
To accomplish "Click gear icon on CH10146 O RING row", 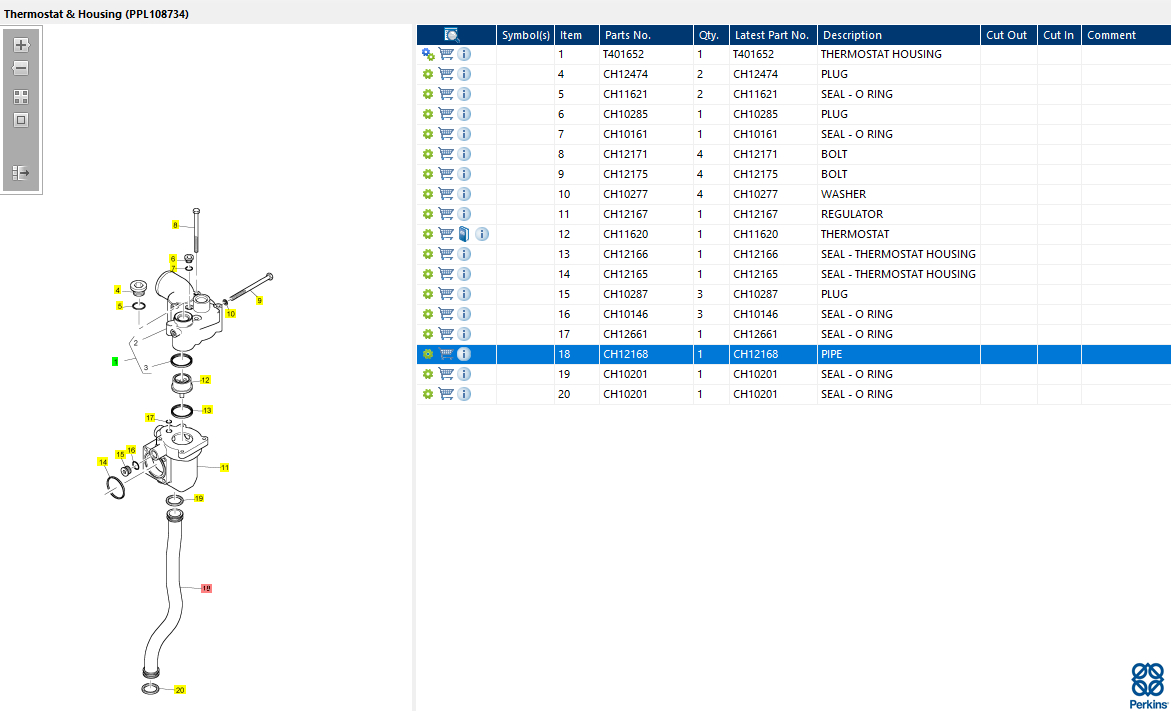I will tap(428, 314).
